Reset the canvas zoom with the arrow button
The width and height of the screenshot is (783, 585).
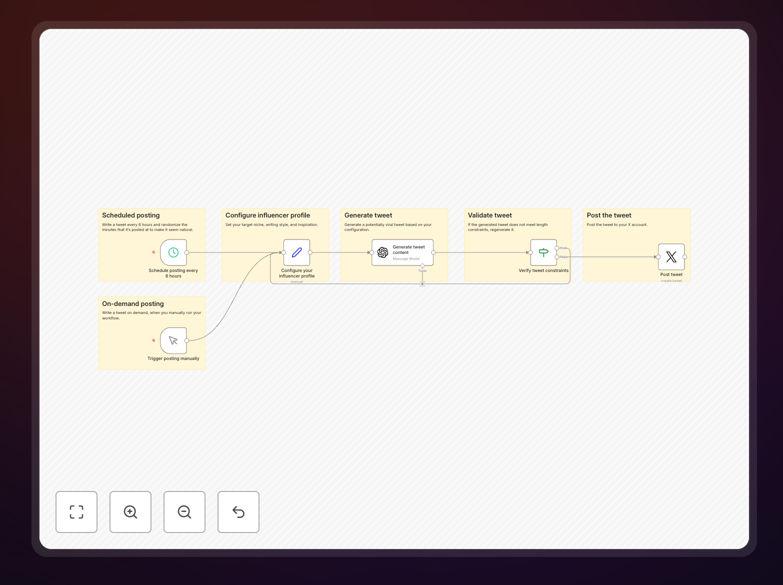click(238, 512)
